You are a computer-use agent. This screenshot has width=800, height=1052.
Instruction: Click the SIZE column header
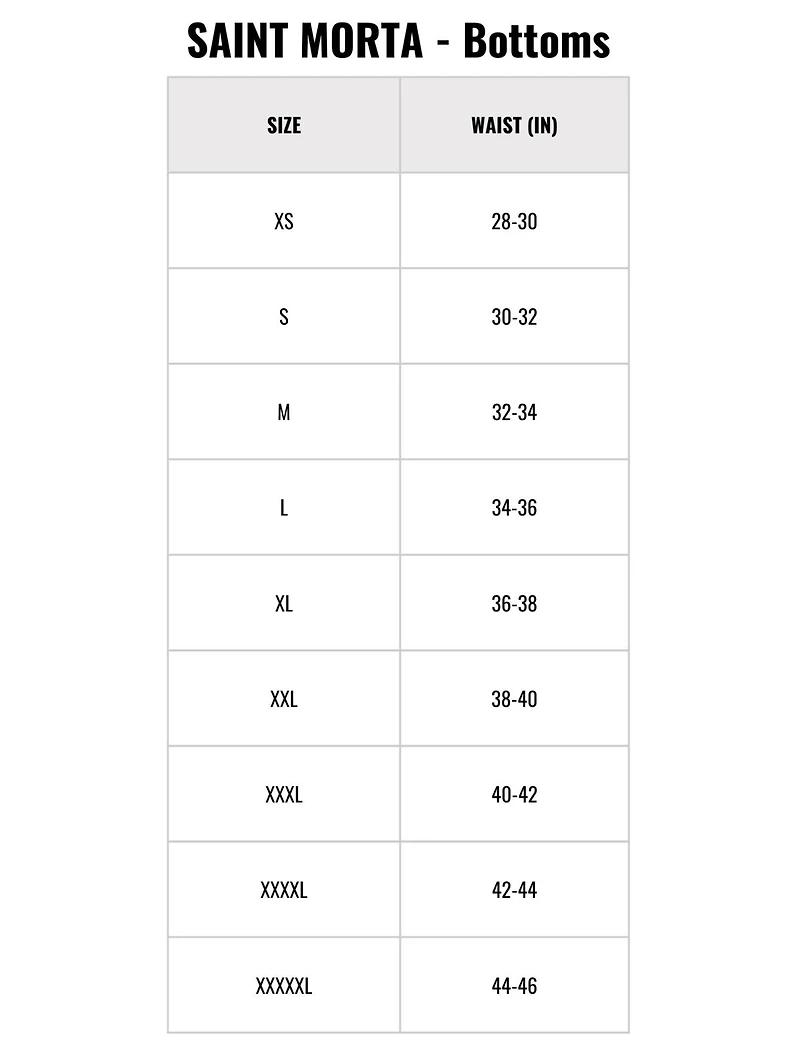[284, 125]
